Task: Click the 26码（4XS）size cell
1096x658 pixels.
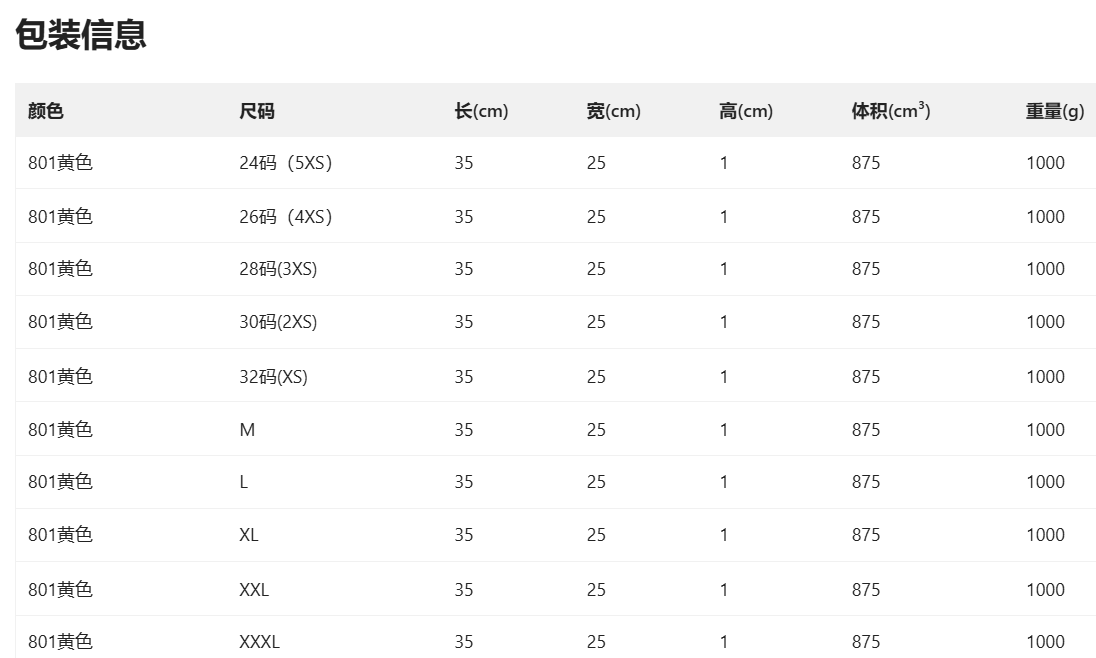Action: (285, 217)
